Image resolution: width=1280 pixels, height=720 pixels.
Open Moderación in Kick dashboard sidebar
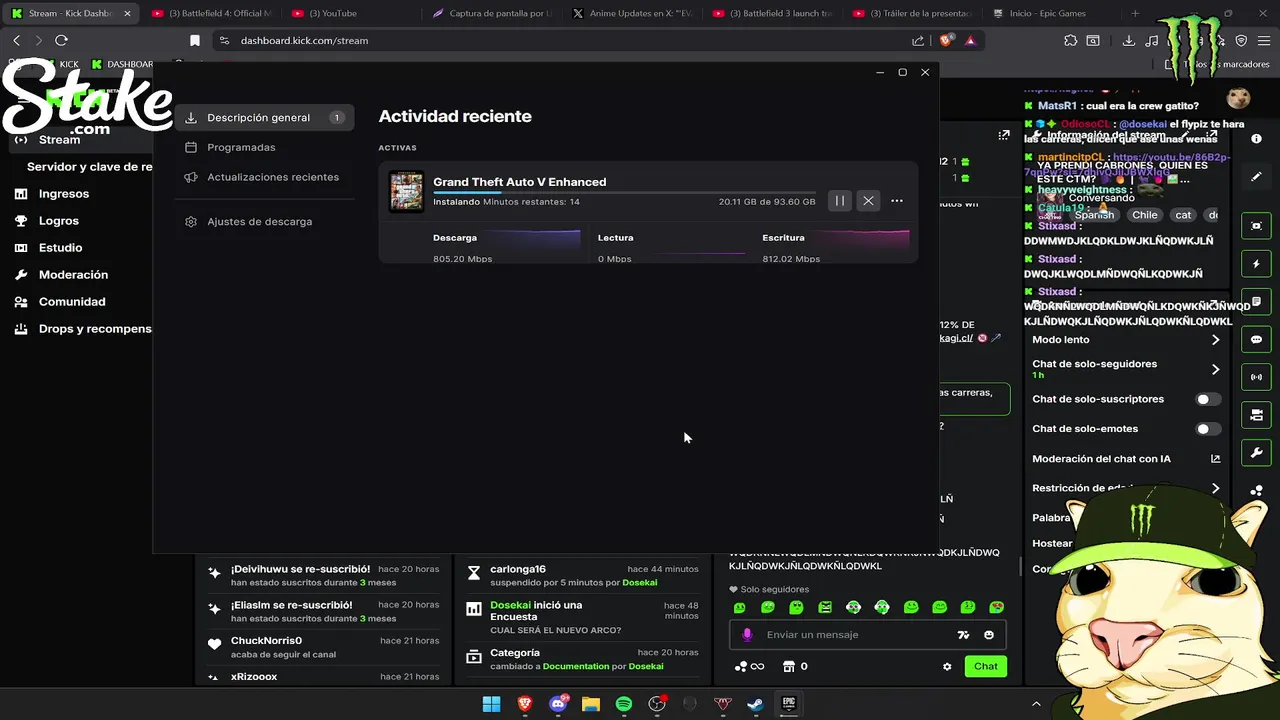pyautogui.click(x=73, y=275)
